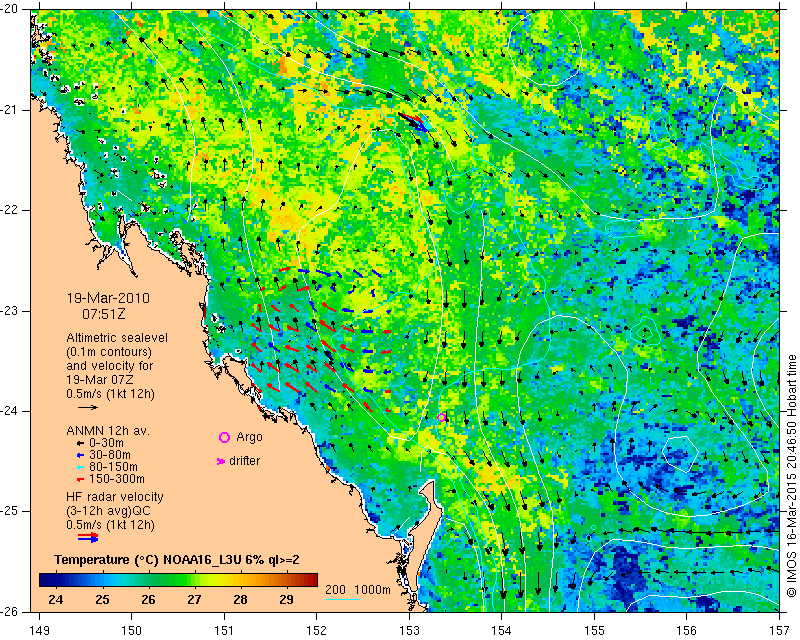
Task: Click the date text 19-Mar-2010
Action: (x=108, y=298)
